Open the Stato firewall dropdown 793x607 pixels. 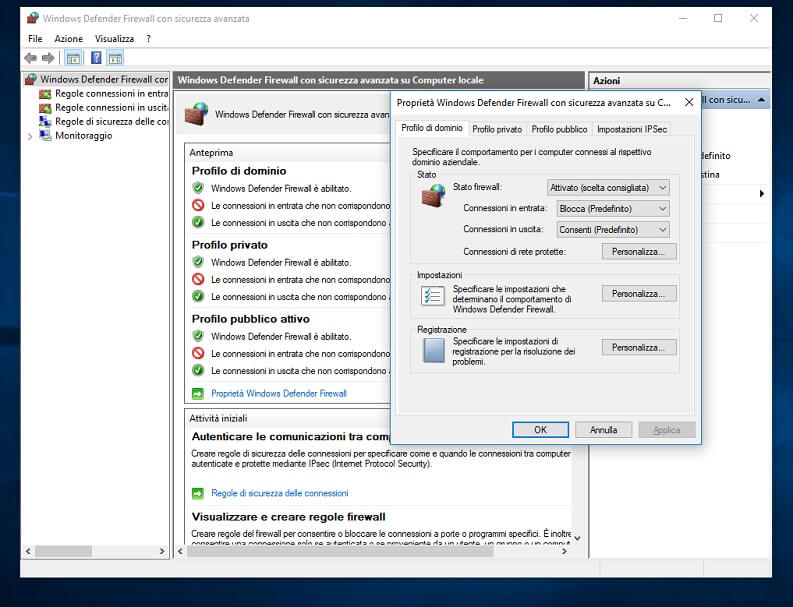608,188
